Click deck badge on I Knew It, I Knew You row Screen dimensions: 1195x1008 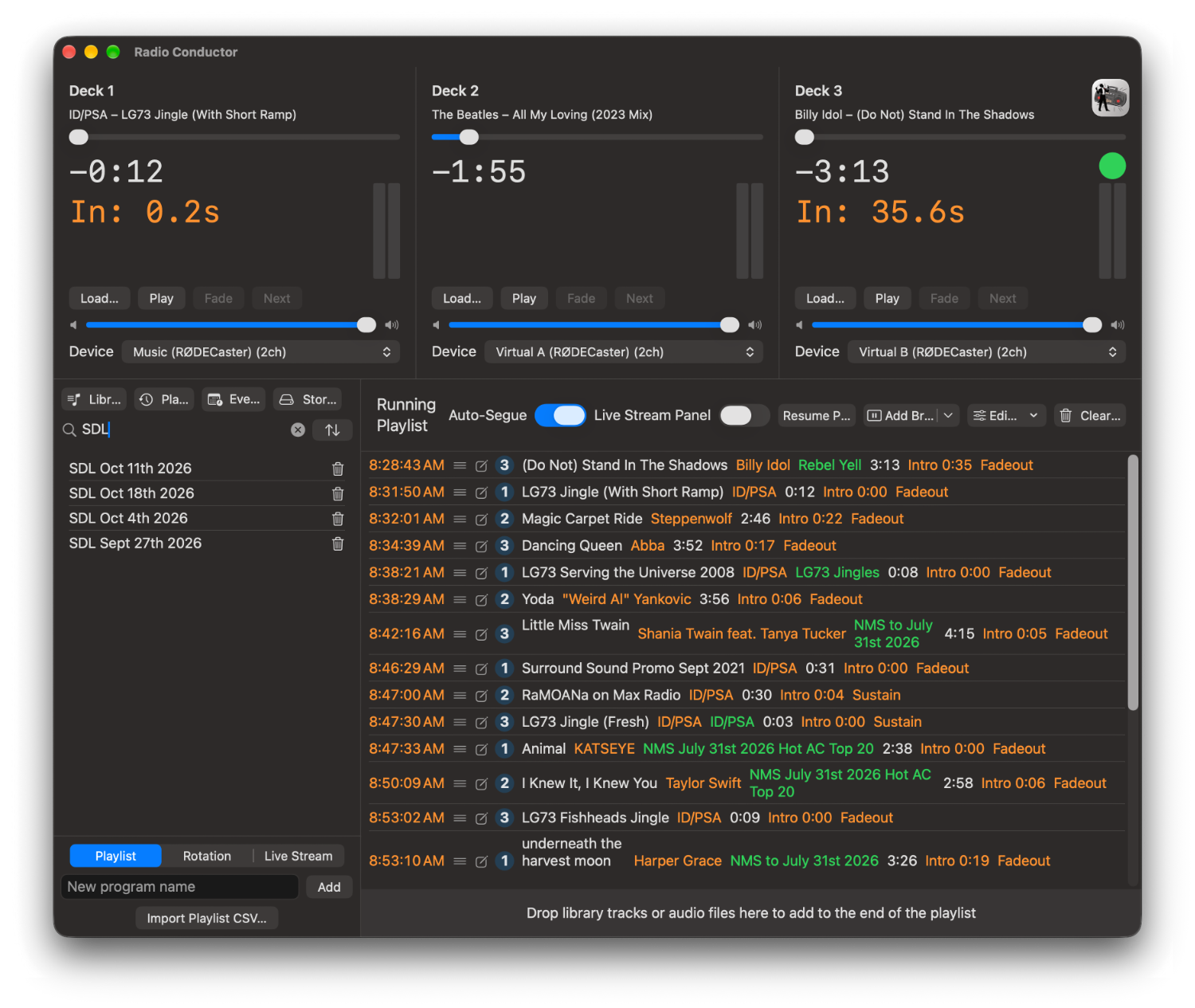(504, 783)
